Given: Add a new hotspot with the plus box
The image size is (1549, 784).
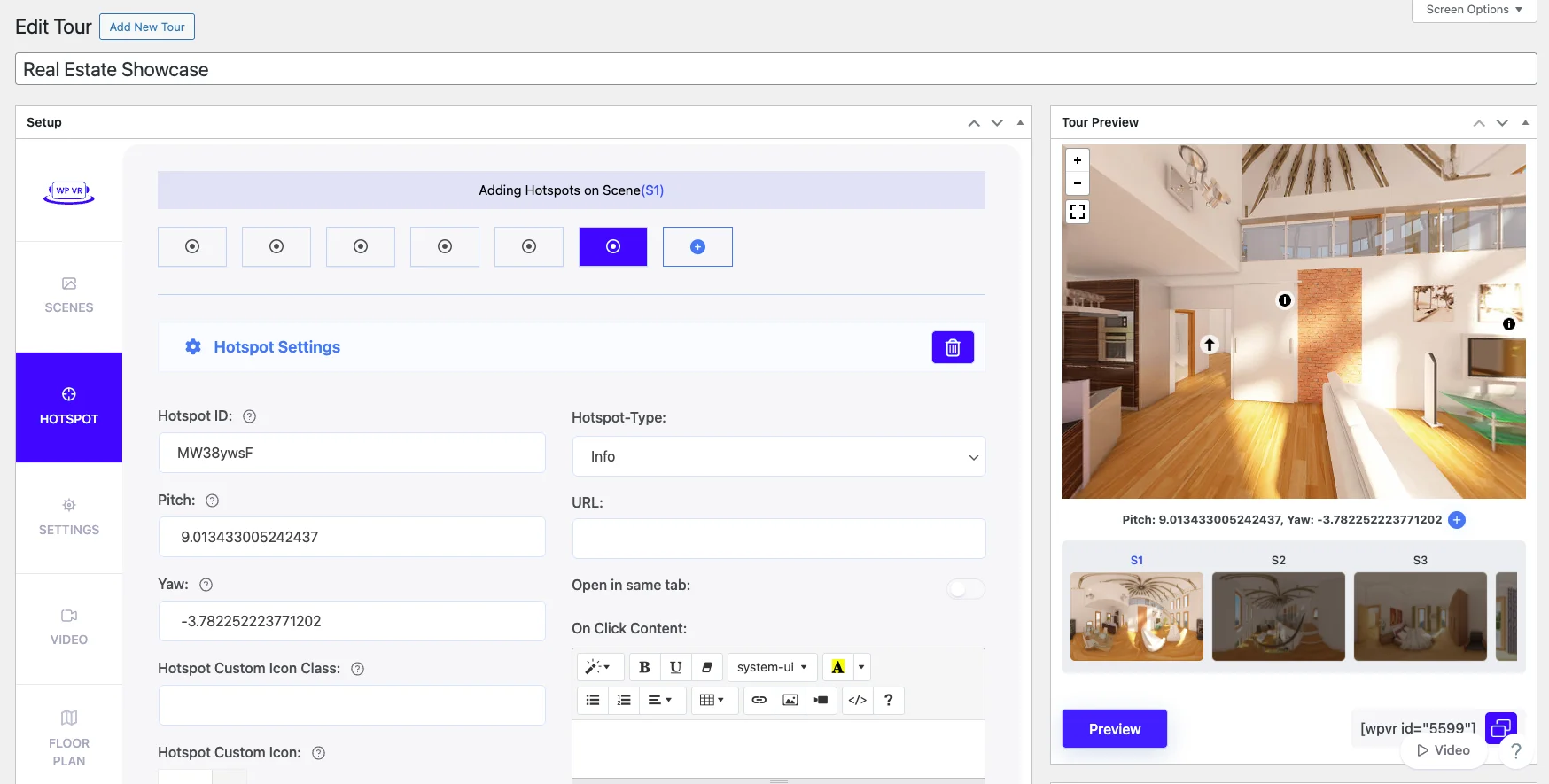Looking at the screenshot, I should 697,246.
